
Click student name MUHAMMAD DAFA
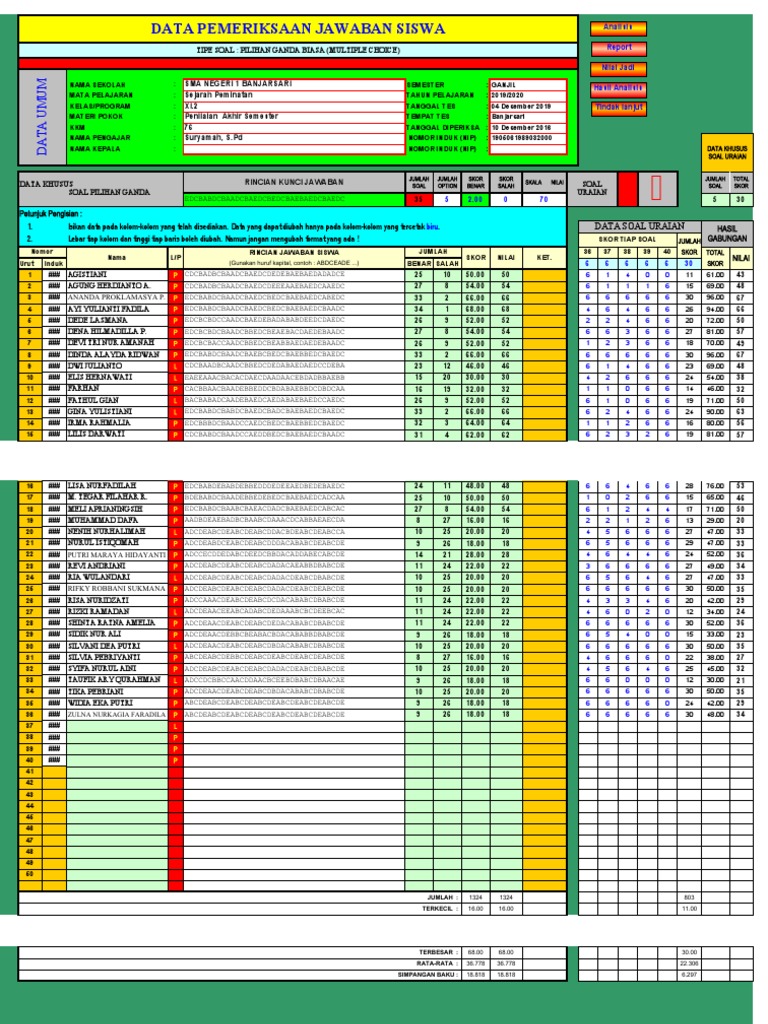(x=103, y=520)
